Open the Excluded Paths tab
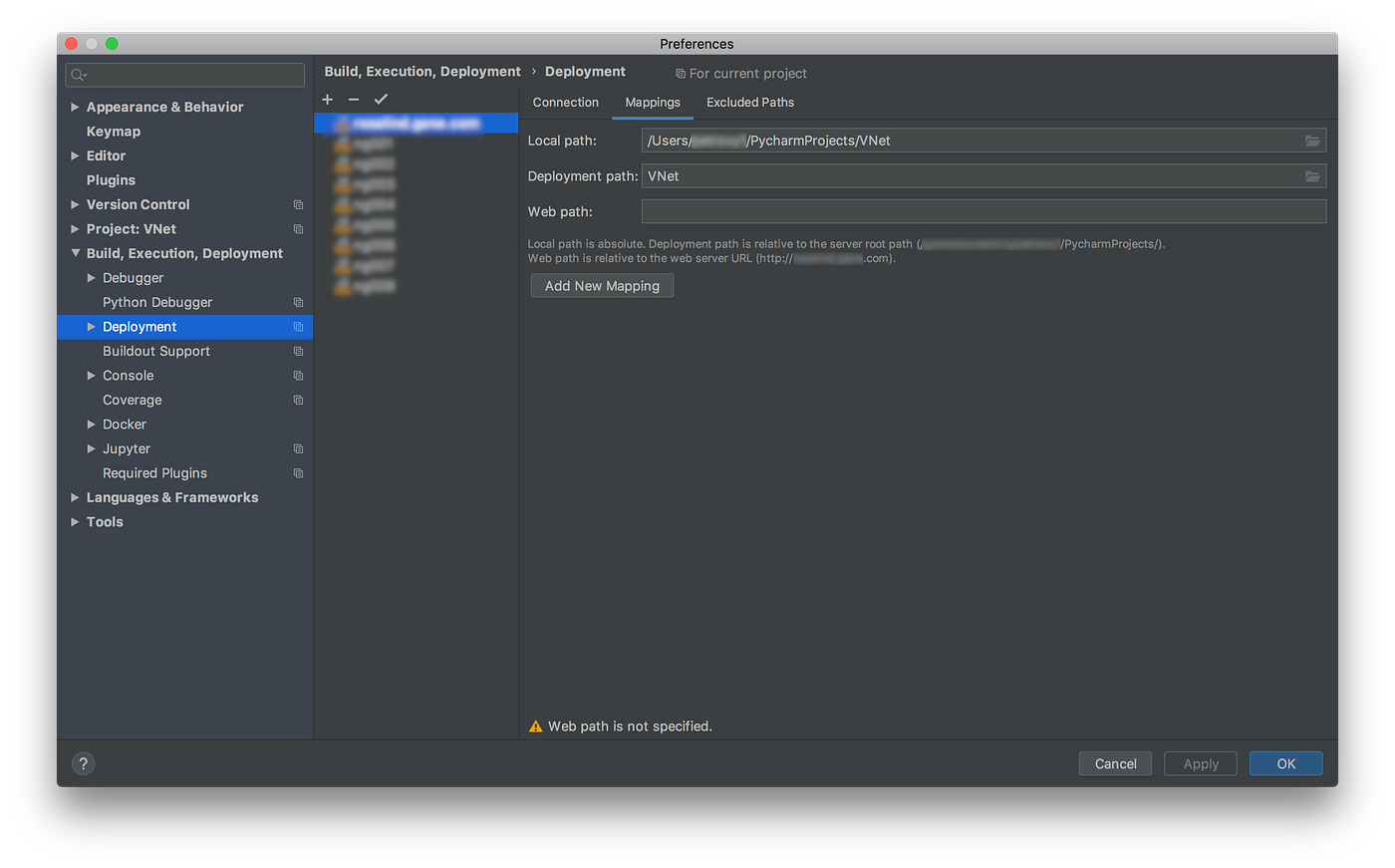 (x=749, y=102)
